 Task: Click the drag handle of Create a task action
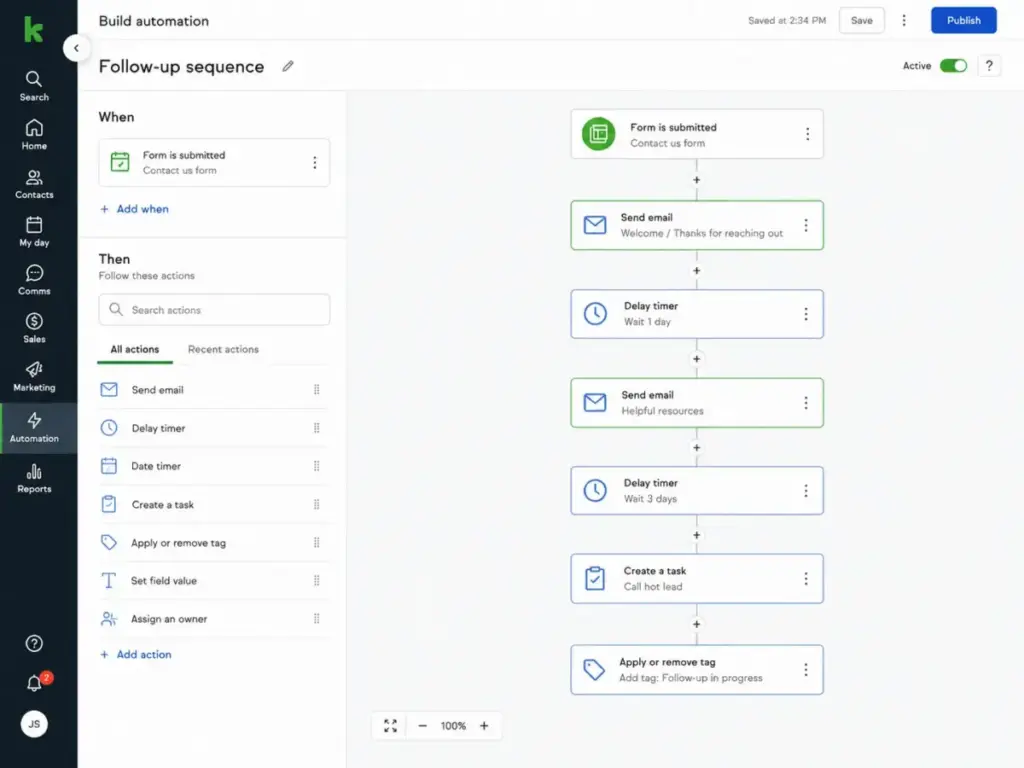point(317,504)
